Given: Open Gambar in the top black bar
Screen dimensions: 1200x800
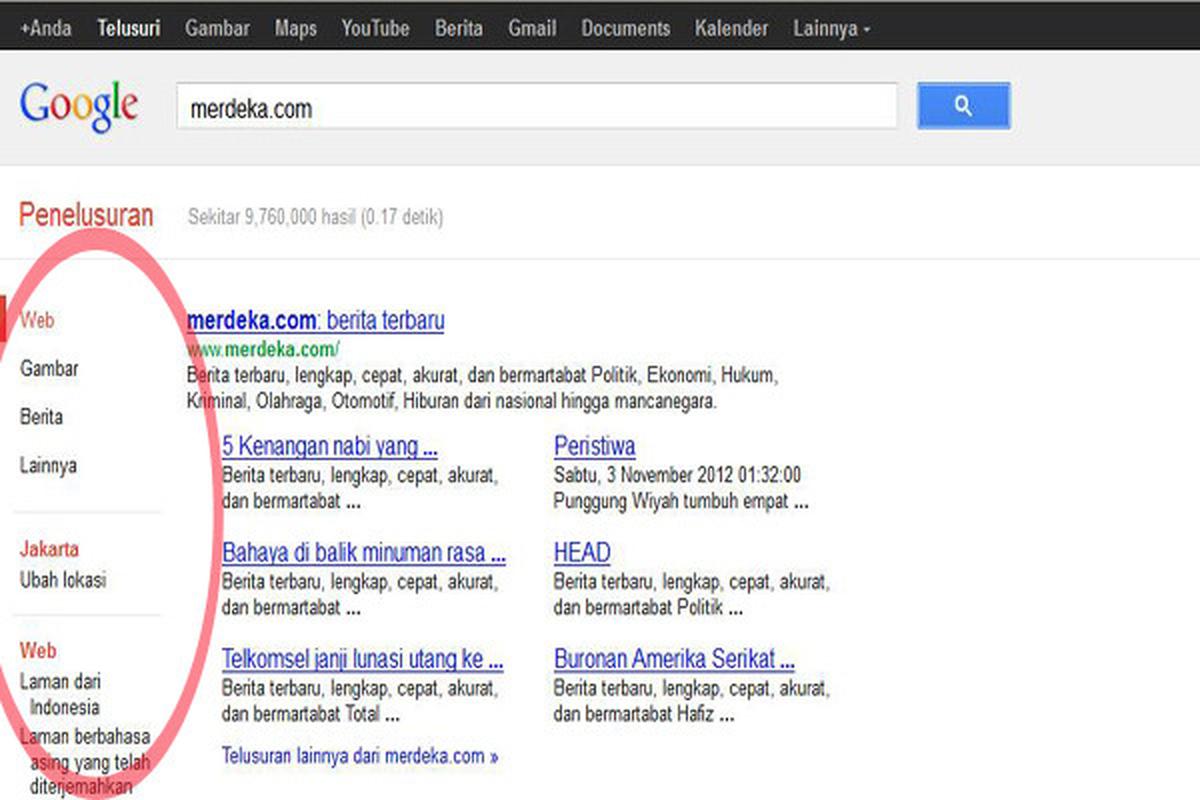Looking at the screenshot, I should [217, 29].
